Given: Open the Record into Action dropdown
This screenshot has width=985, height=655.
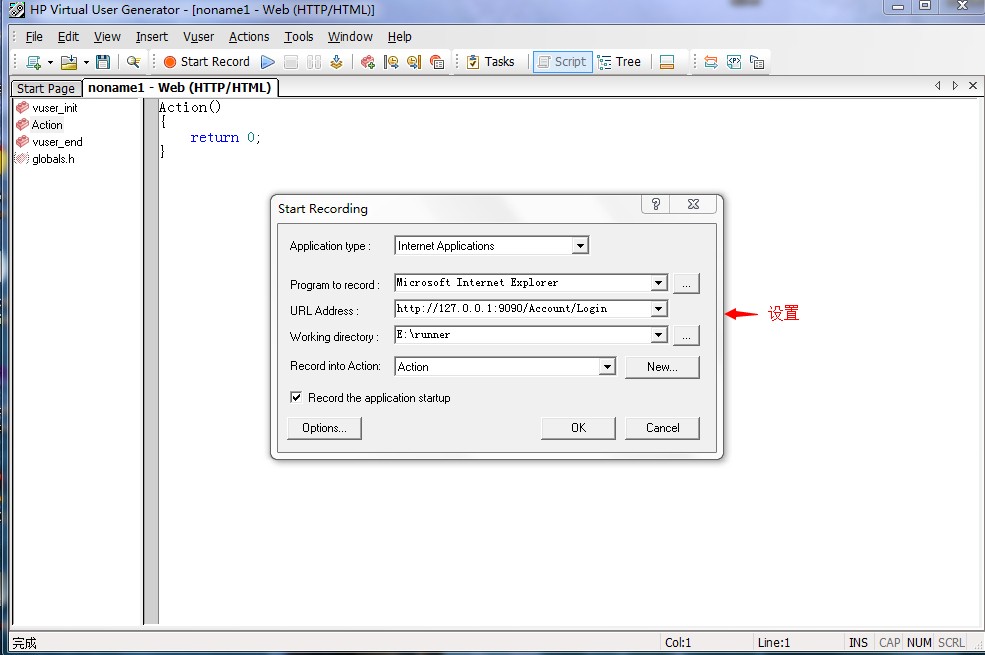Looking at the screenshot, I should (x=607, y=366).
